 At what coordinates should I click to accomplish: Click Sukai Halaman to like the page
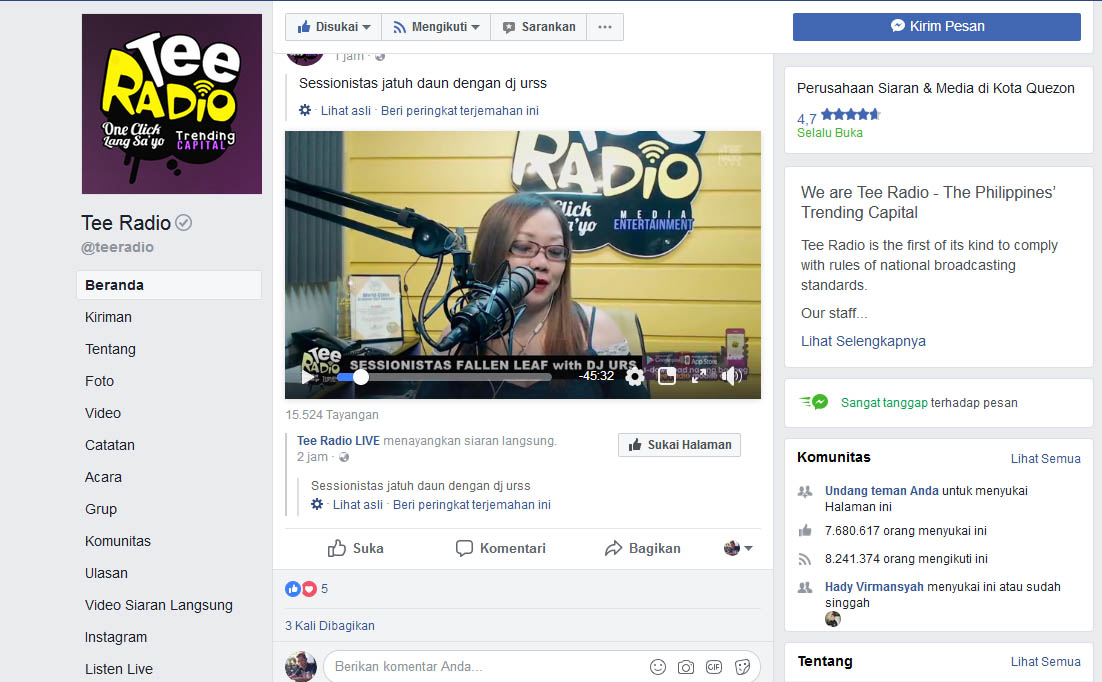tap(679, 444)
